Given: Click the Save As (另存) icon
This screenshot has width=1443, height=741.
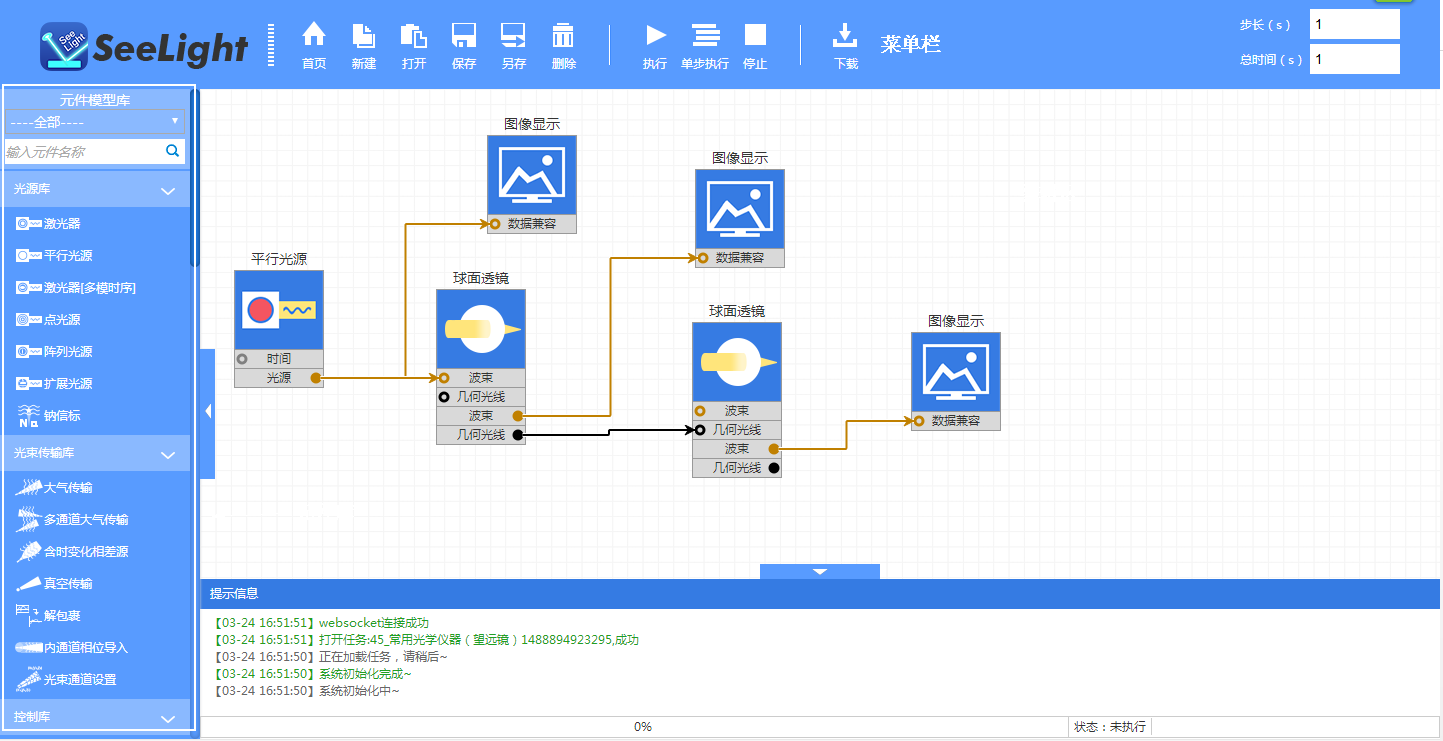Looking at the screenshot, I should [514, 37].
